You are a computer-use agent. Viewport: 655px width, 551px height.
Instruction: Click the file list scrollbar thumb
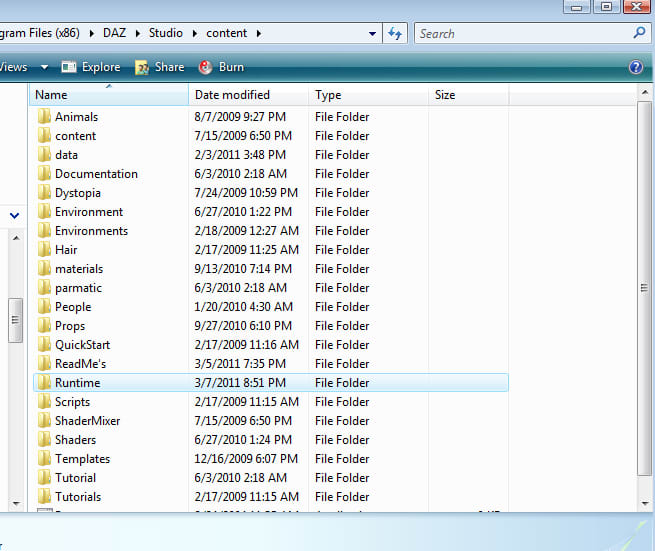pos(644,288)
